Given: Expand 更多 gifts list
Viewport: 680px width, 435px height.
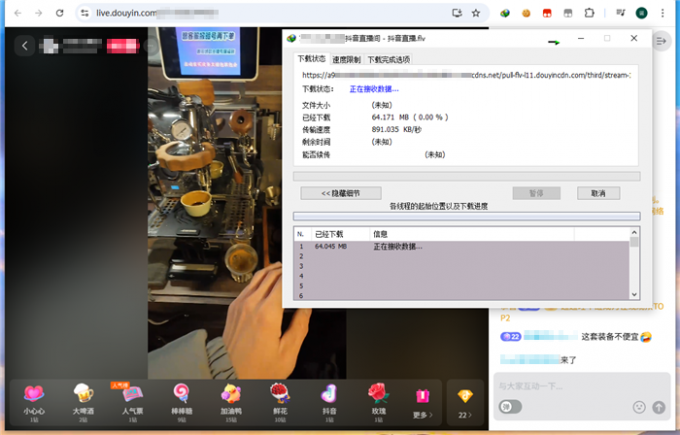Looking at the screenshot, I should [422, 403].
